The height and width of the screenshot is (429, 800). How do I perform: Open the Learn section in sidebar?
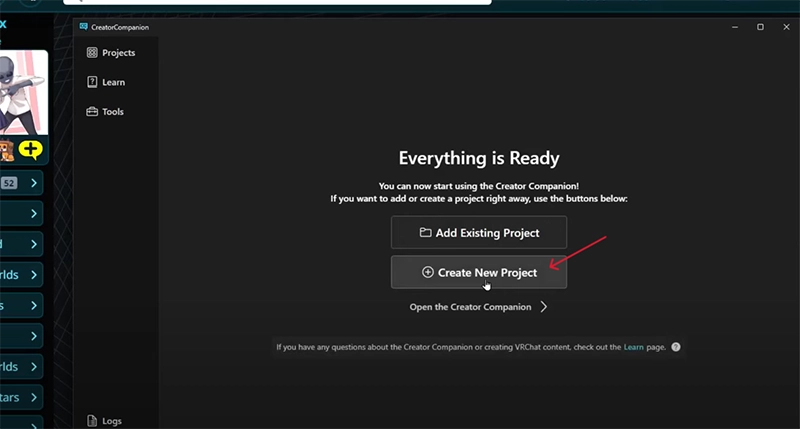pos(106,82)
